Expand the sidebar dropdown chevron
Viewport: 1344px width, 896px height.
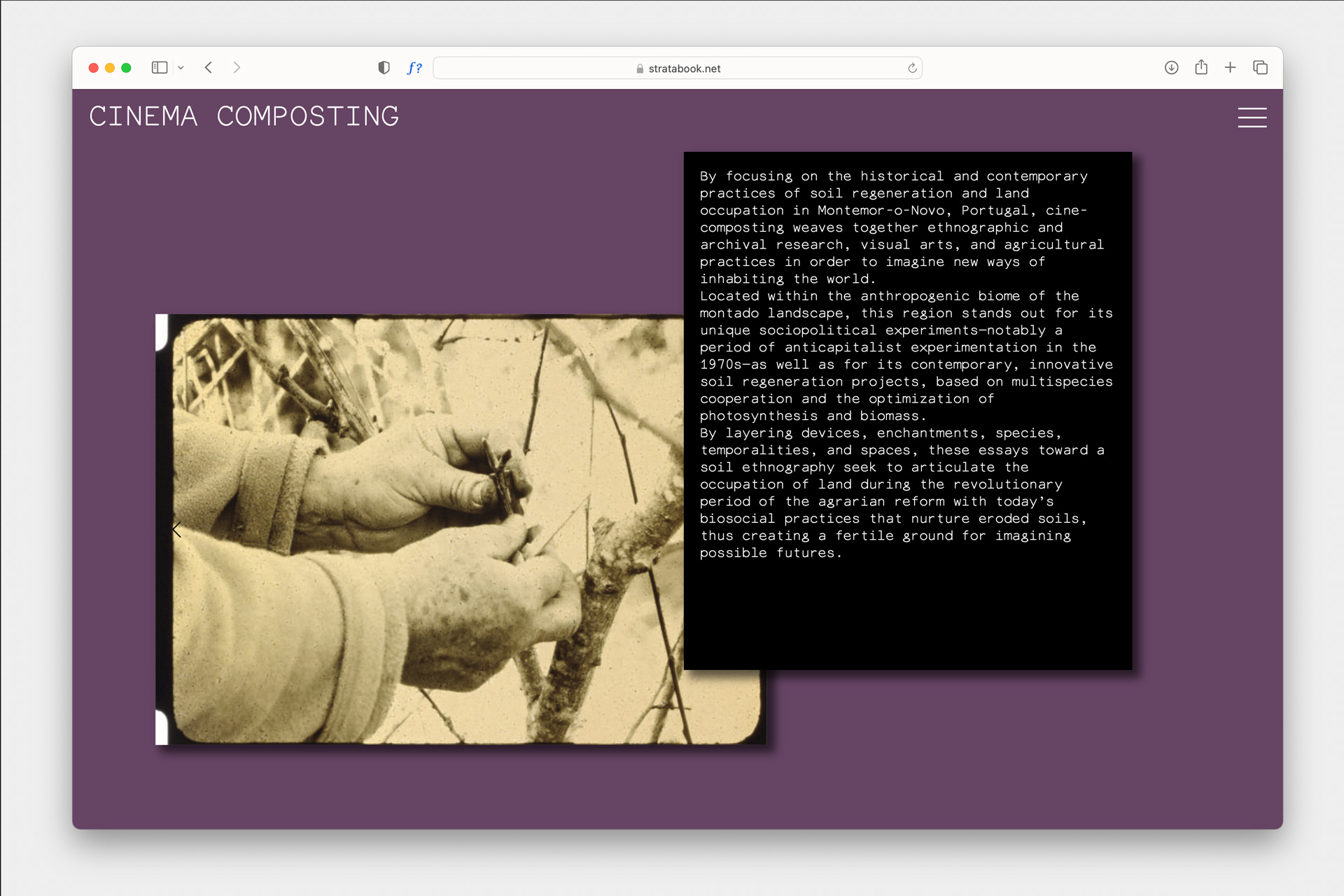[x=181, y=68]
